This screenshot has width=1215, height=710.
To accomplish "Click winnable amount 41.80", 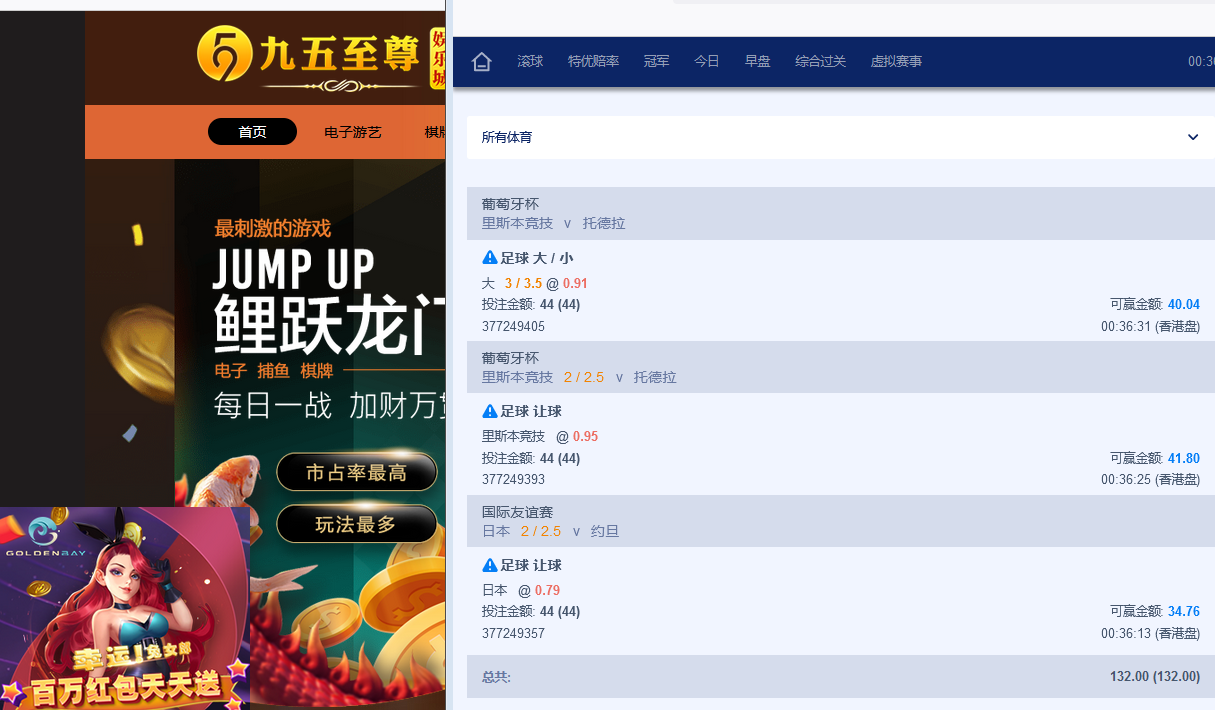I will click(x=1184, y=459).
